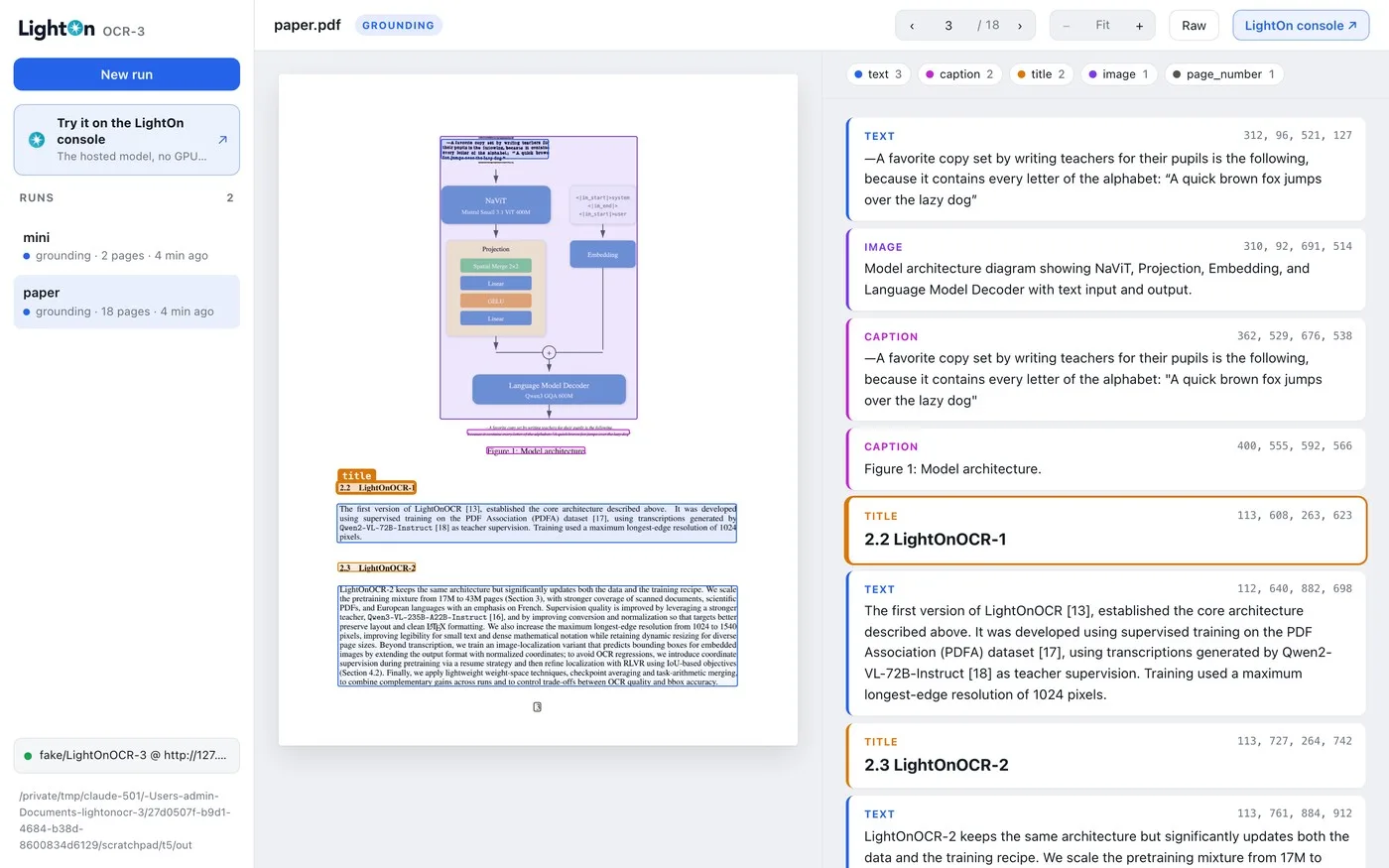Click the Fit zoom label
The height and width of the screenshot is (868, 1389).
(1102, 26)
